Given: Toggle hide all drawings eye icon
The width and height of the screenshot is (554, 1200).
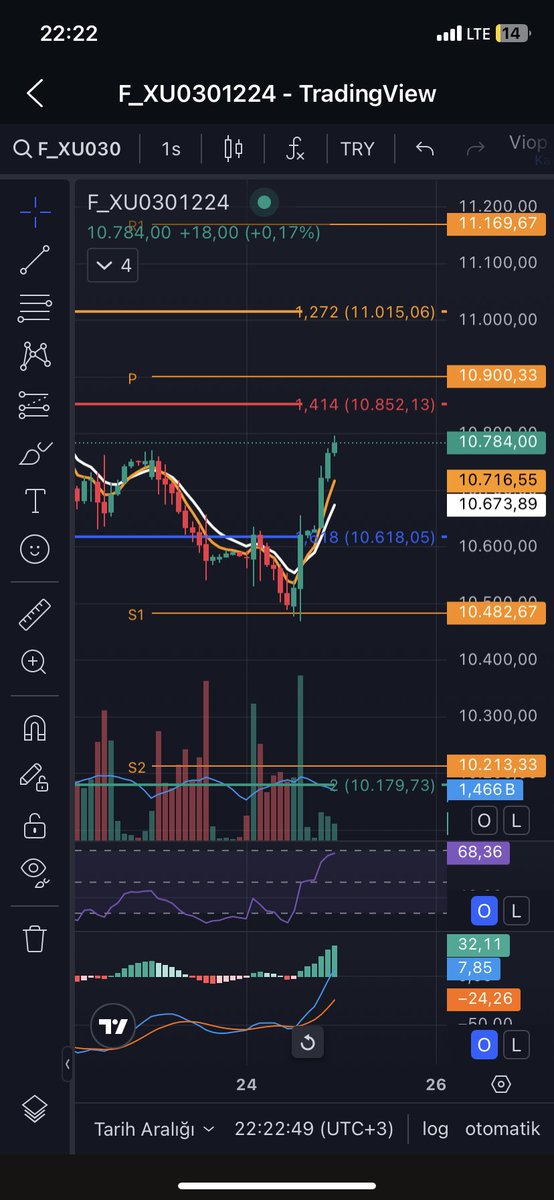Looking at the screenshot, I should 35,873.
